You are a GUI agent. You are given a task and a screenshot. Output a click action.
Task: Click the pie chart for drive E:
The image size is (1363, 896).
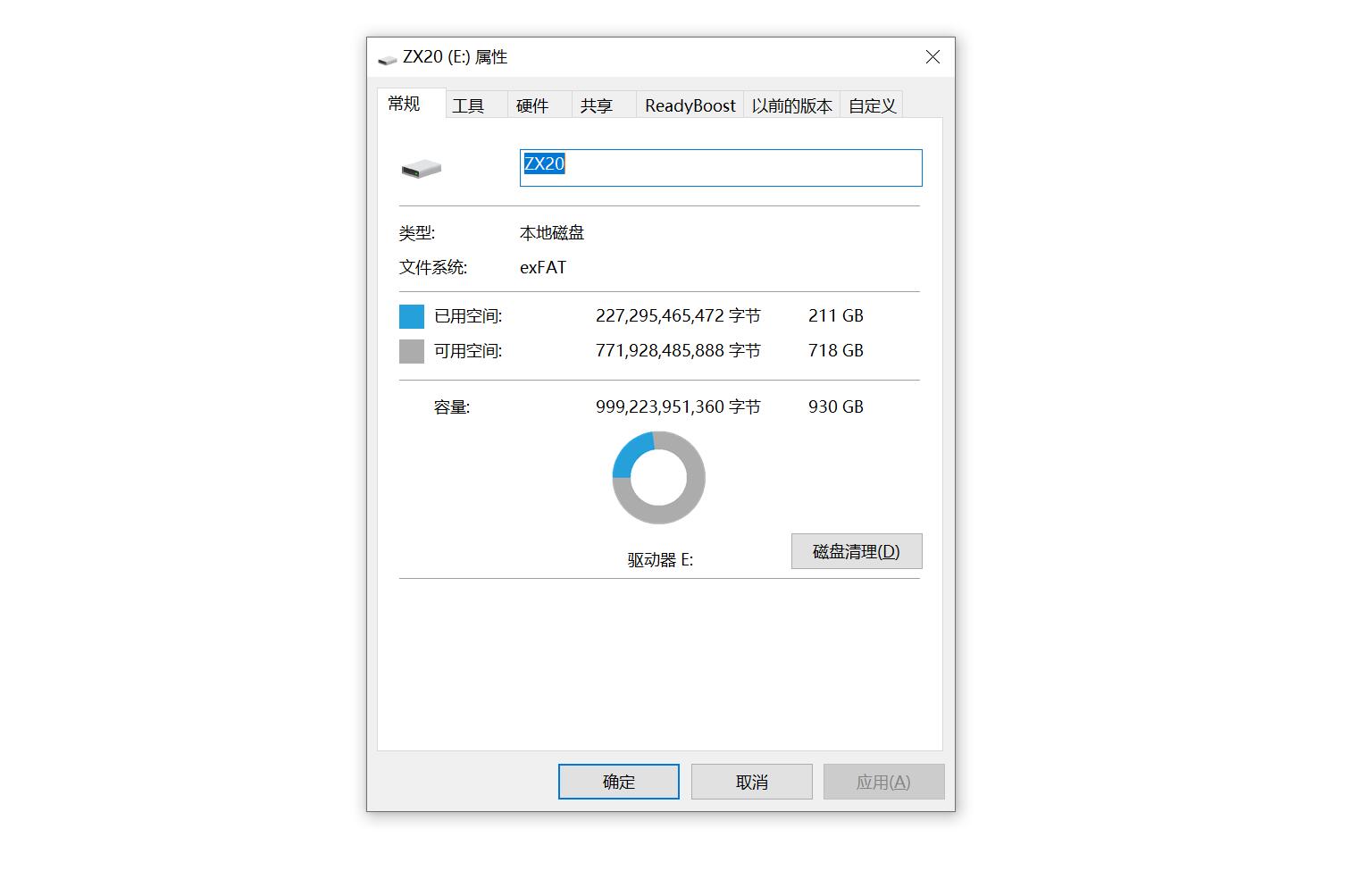[x=658, y=478]
